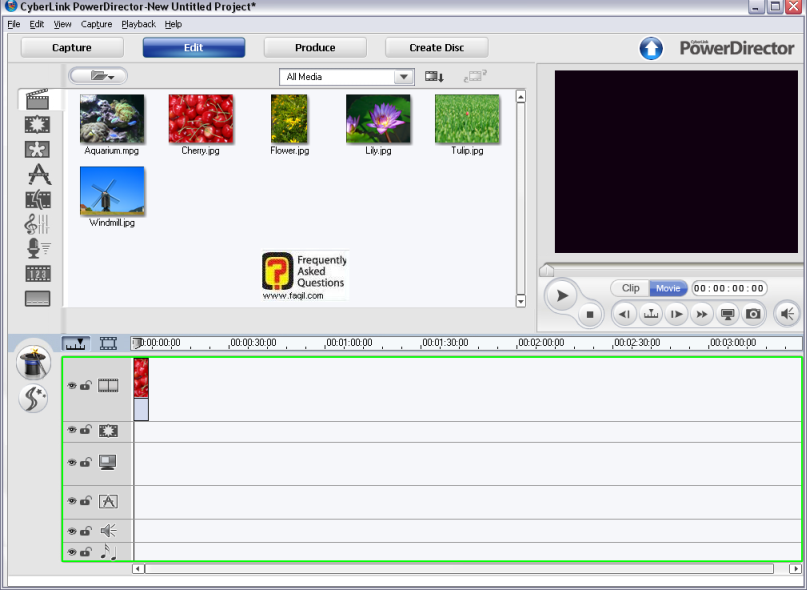Hide the video track with its eye icon
The width and height of the screenshot is (807, 590).
72,386
